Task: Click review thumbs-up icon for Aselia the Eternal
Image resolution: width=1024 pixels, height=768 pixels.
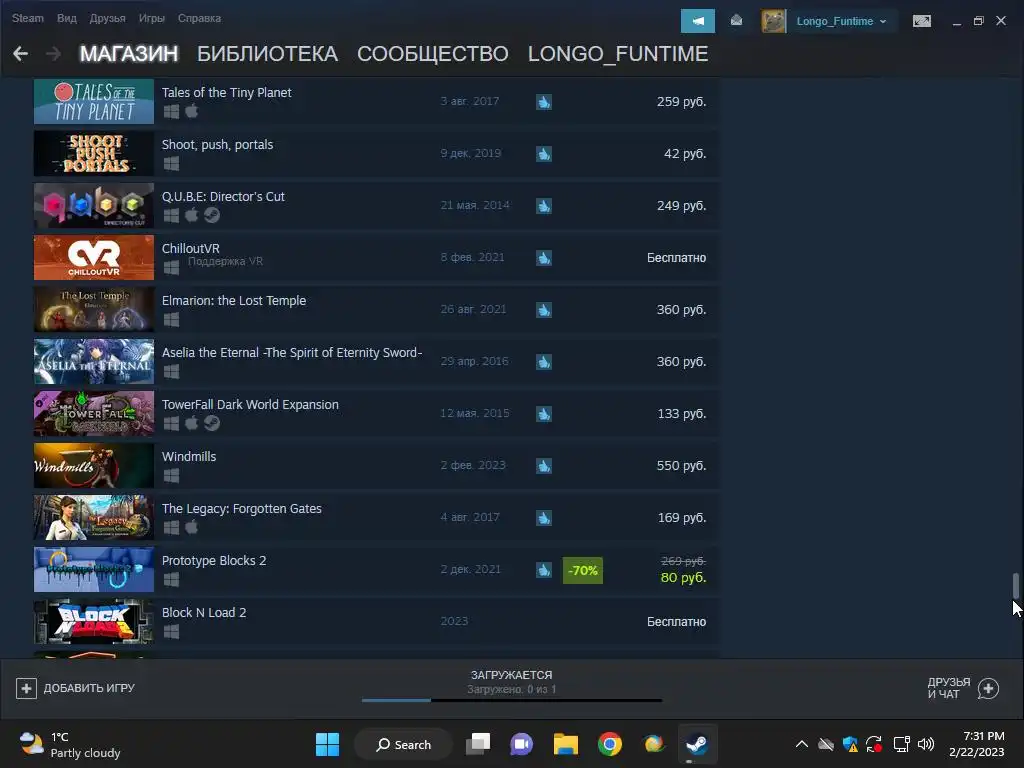Action: coord(543,362)
